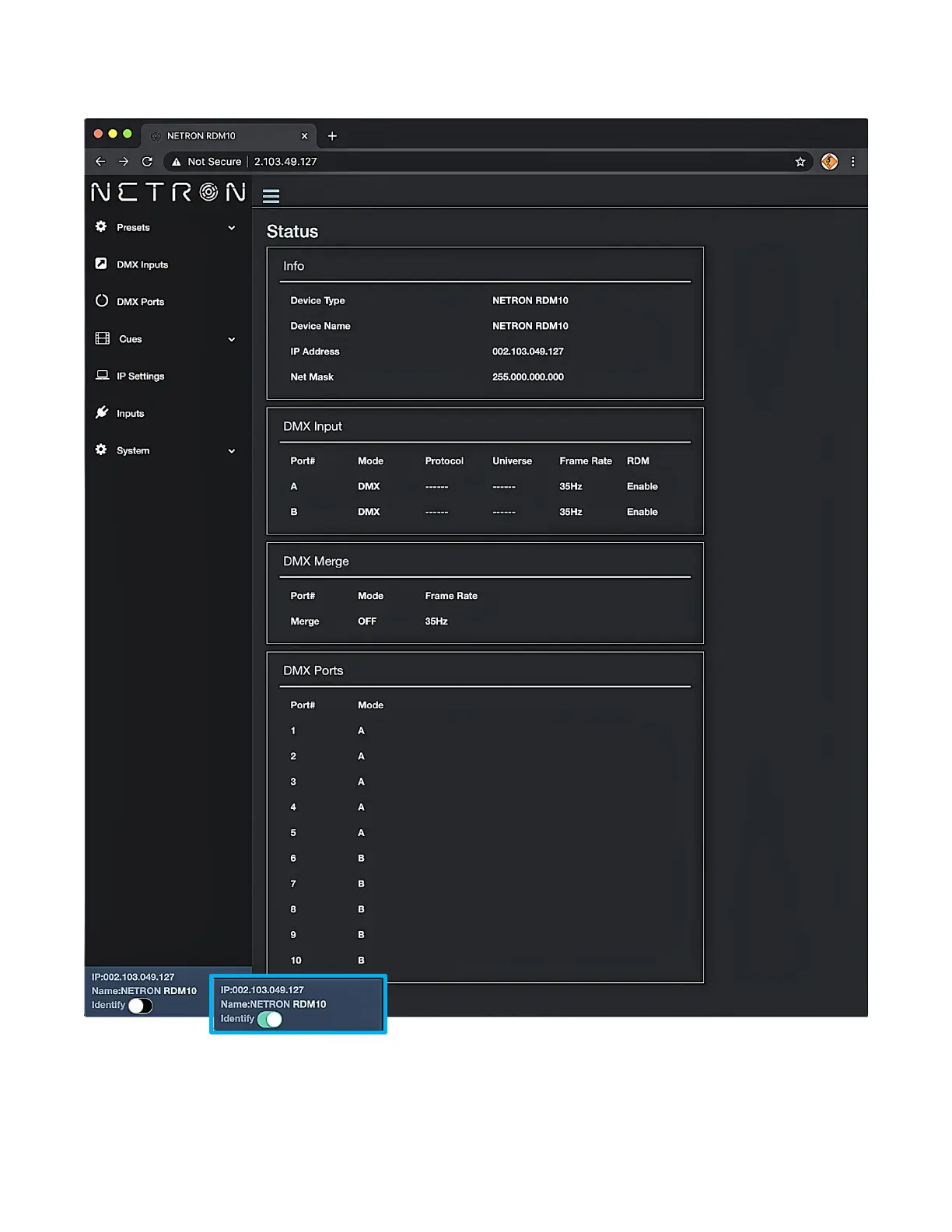Click the DMX Ports circle icon
The height and width of the screenshot is (1232, 952).
coord(102,301)
